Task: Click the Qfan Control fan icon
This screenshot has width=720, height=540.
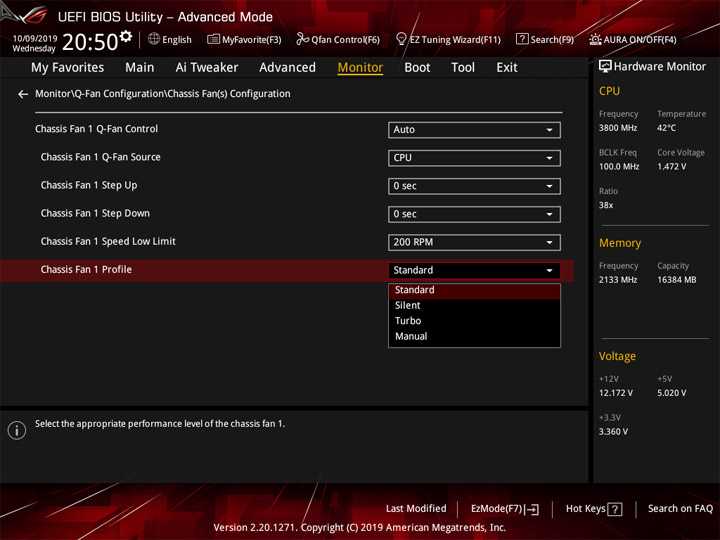Action: (x=302, y=39)
